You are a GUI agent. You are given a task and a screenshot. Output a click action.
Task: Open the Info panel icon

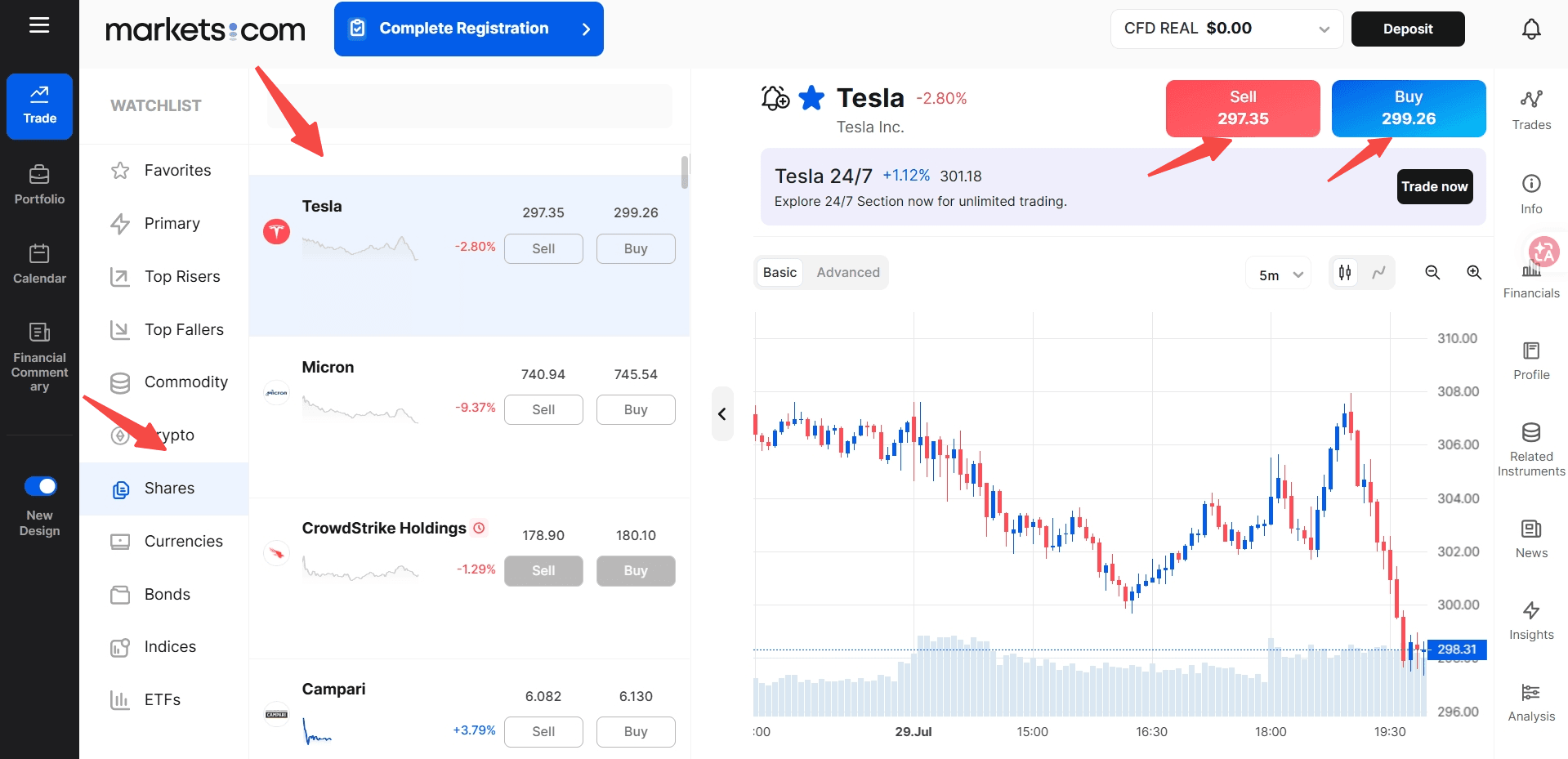[x=1531, y=194]
